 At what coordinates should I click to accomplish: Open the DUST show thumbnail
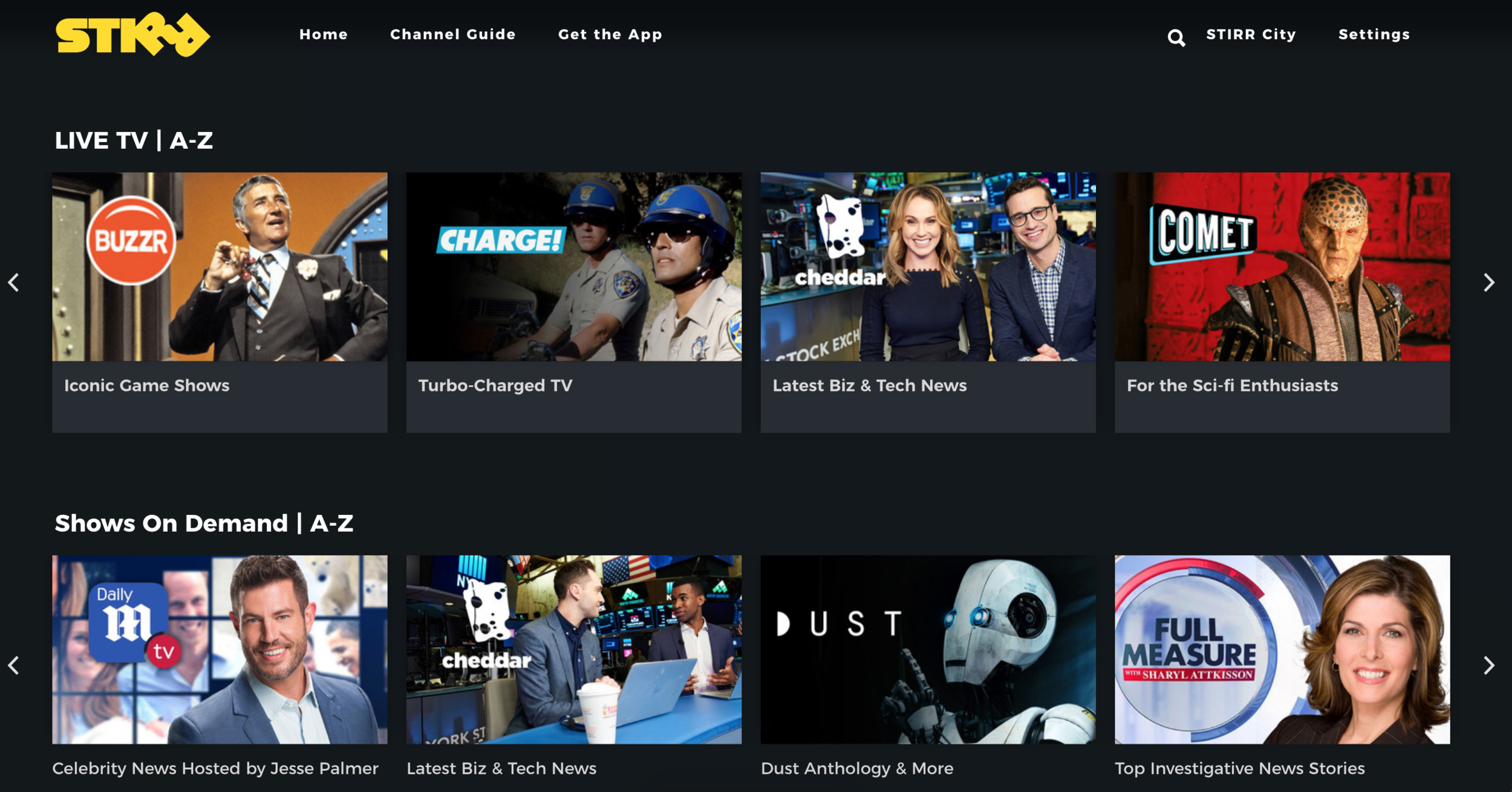coord(928,650)
